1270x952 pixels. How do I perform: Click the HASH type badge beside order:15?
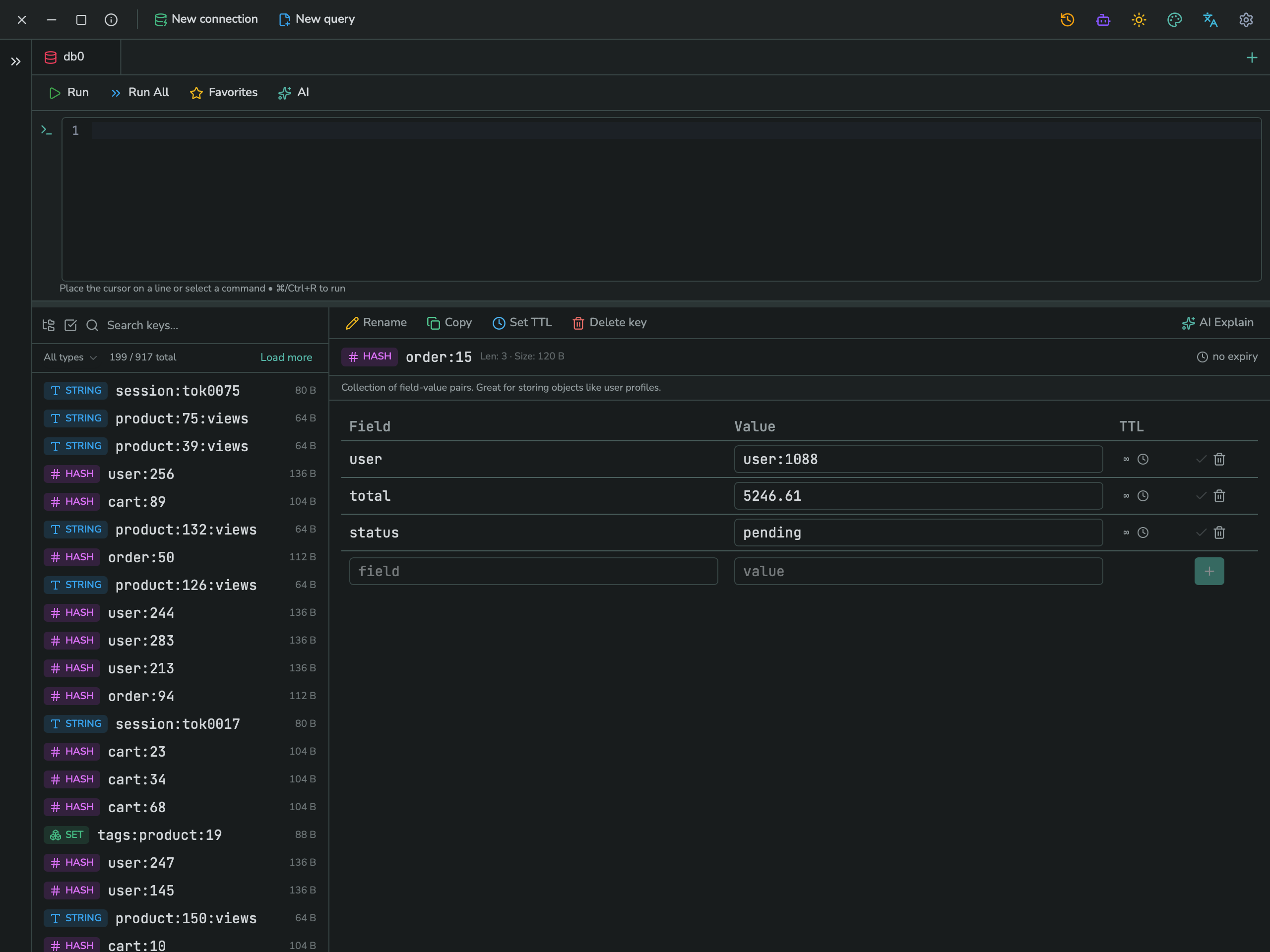coord(369,357)
